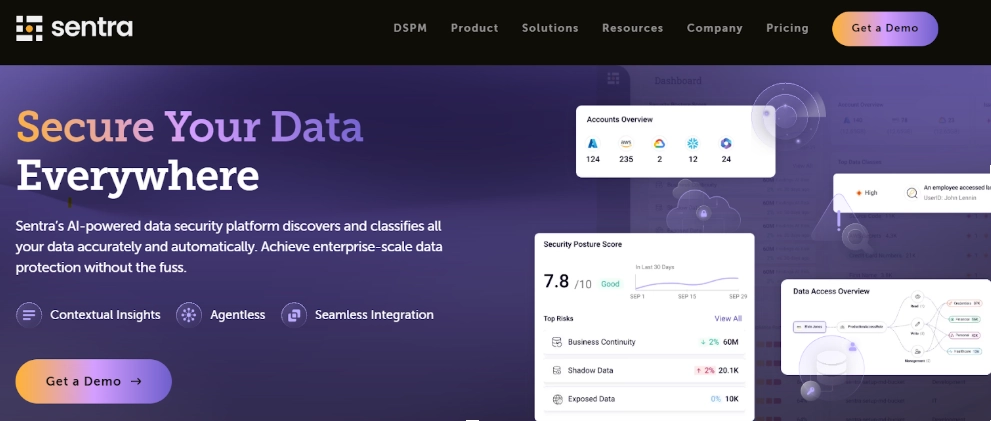Click the alert search magnifier icon
Viewport: 991px width, 421px height.
(x=912, y=193)
